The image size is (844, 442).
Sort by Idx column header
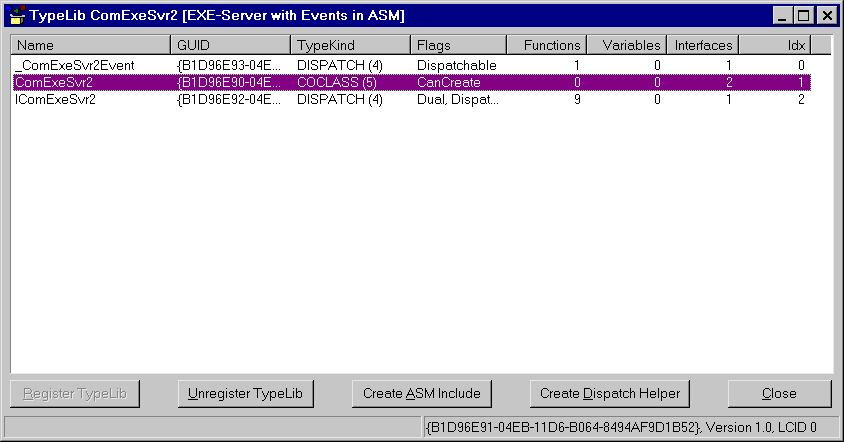[775, 45]
